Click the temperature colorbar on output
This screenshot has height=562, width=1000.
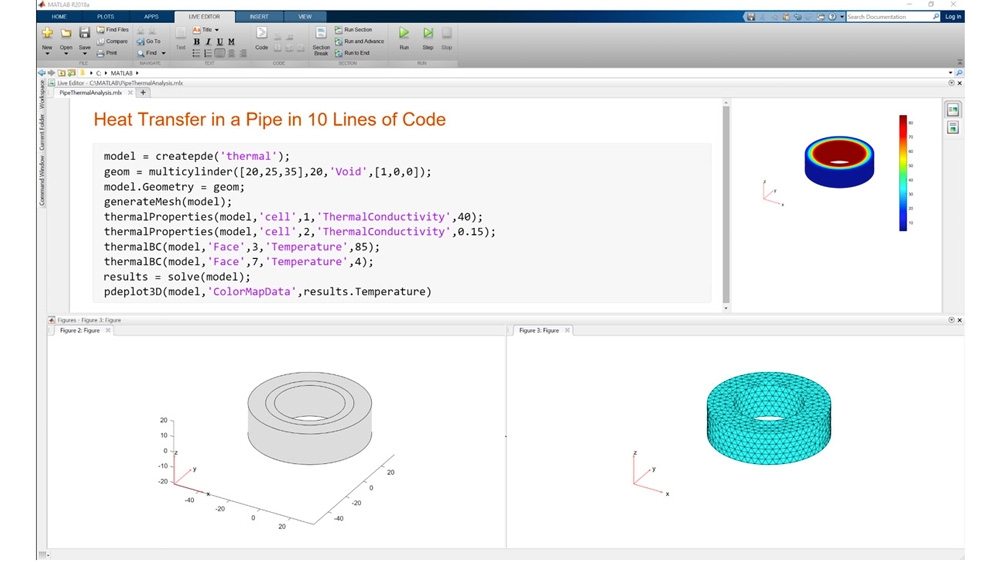(x=903, y=172)
